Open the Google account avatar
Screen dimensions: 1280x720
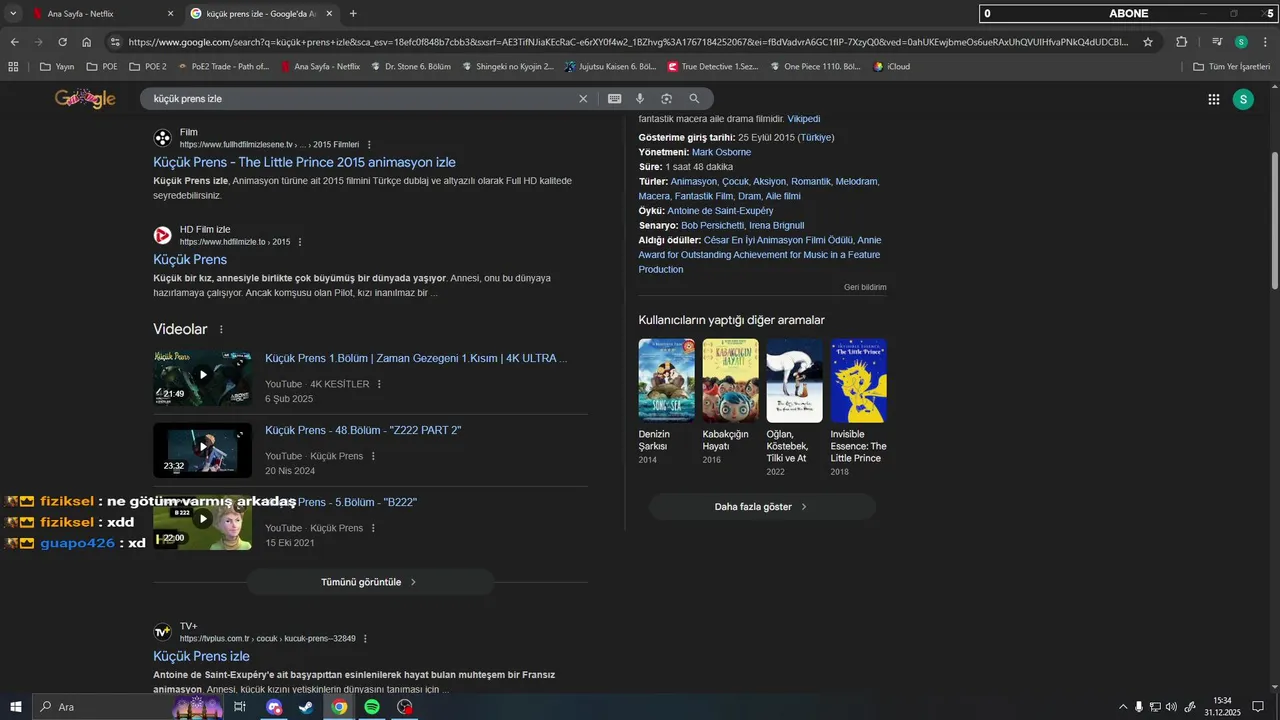1243,99
